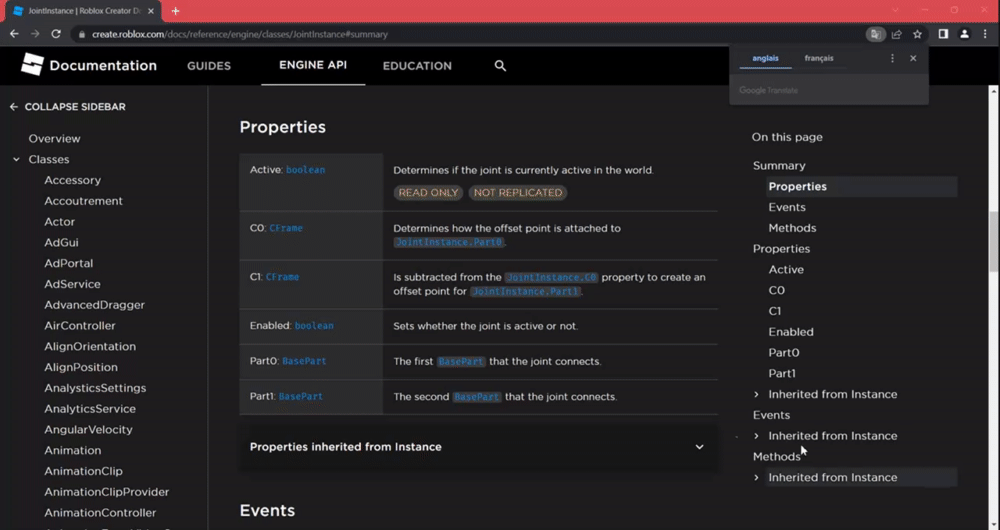1000x530 pixels.
Task: Open the AnalysticsSettings class page
Action: (x=95, y=388)
